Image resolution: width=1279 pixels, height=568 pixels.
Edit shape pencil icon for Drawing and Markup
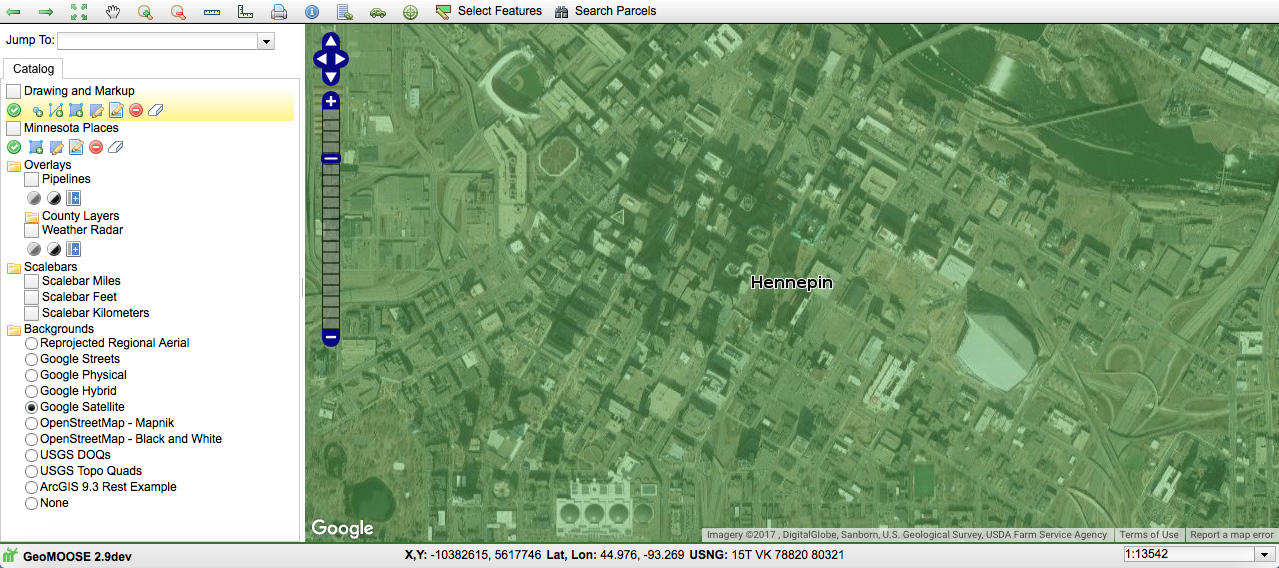[x=96, y=110]
